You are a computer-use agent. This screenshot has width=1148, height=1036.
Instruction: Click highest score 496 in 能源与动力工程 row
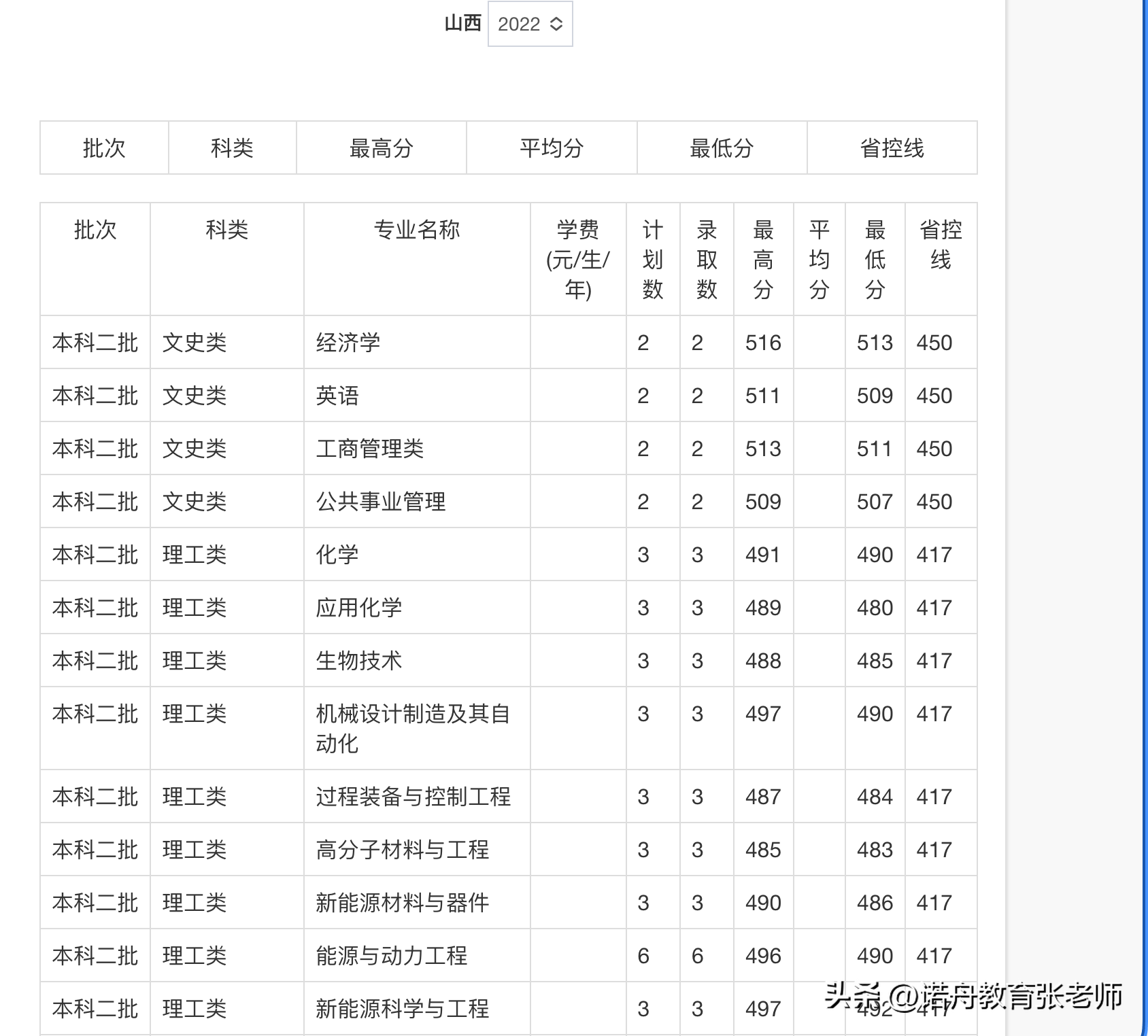[763, 956]
